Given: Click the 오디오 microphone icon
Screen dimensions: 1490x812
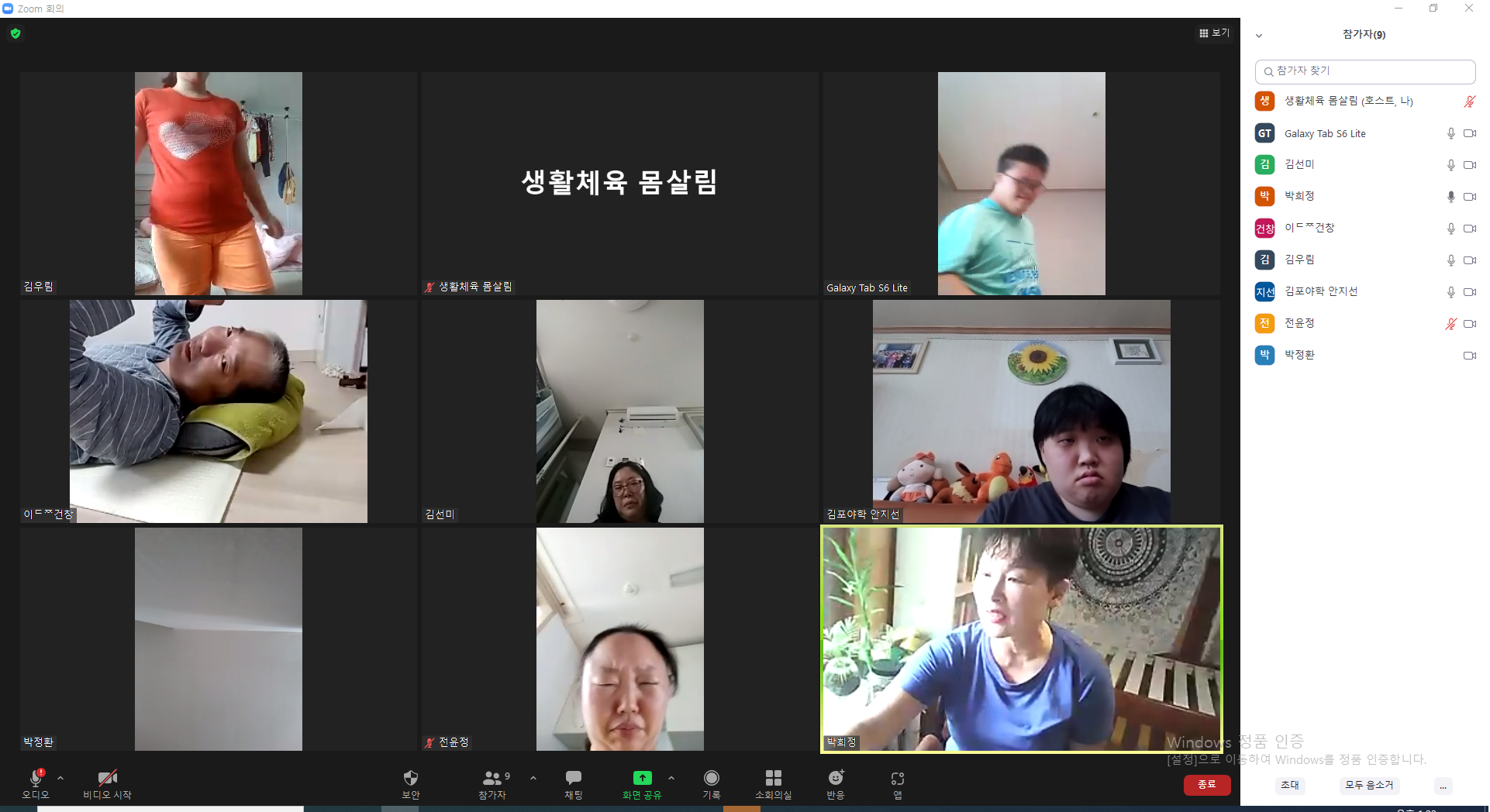Looking at the screenshot, I should tap(36, 778).
